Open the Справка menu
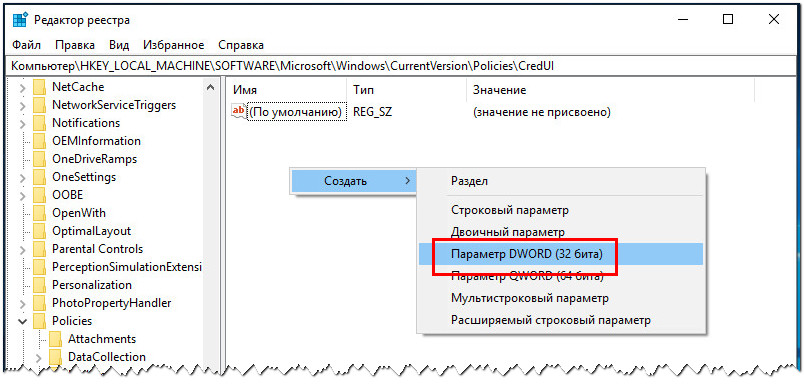 point(241,45)
